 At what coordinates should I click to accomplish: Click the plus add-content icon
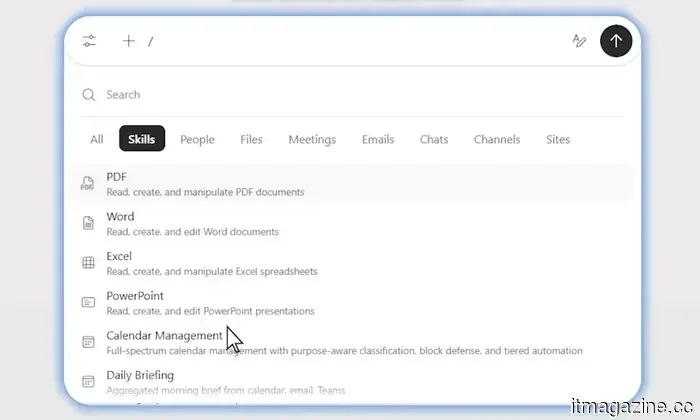click(129, 41)
